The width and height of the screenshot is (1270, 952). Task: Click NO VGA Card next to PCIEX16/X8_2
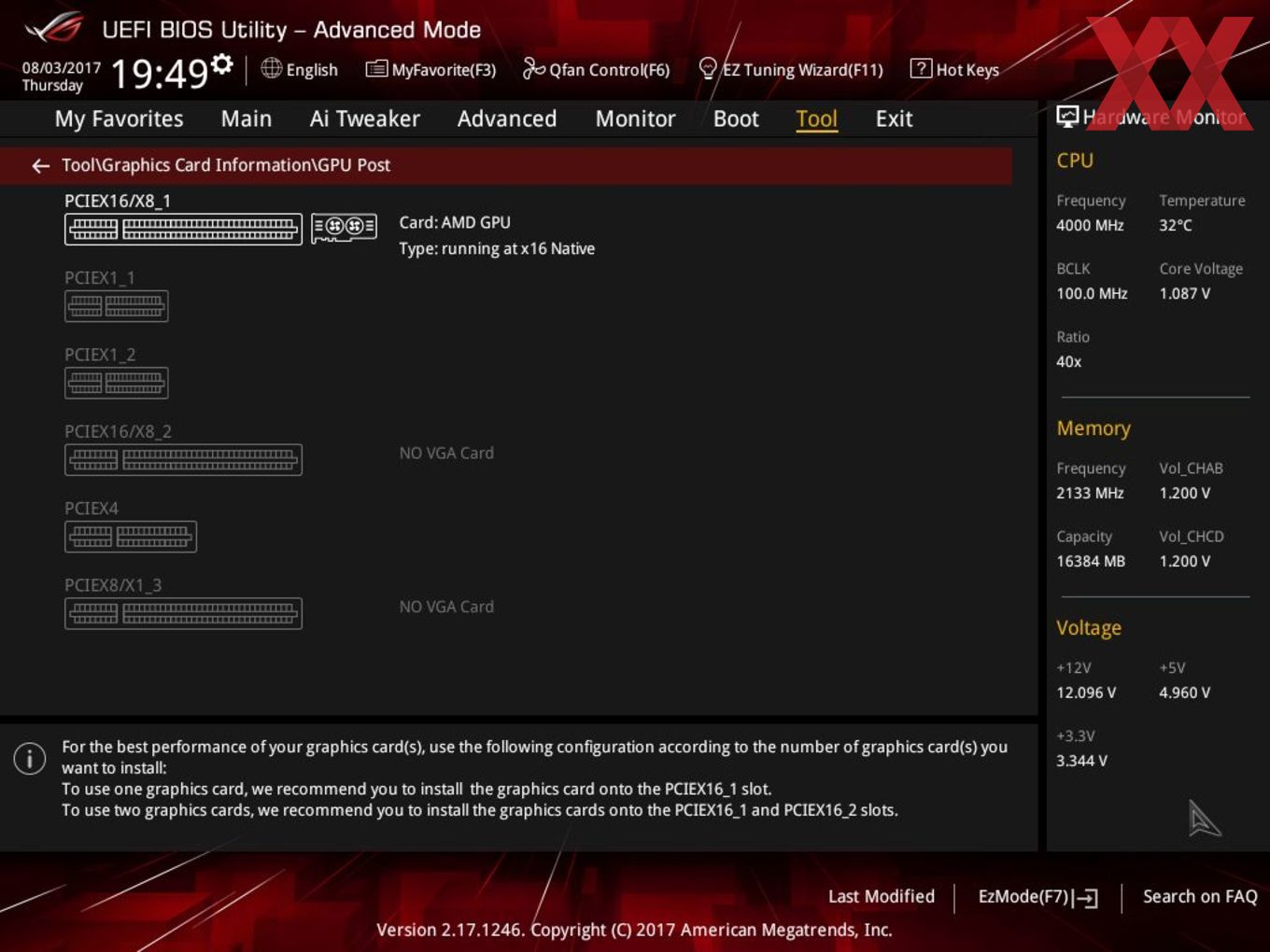coord(446,453)
